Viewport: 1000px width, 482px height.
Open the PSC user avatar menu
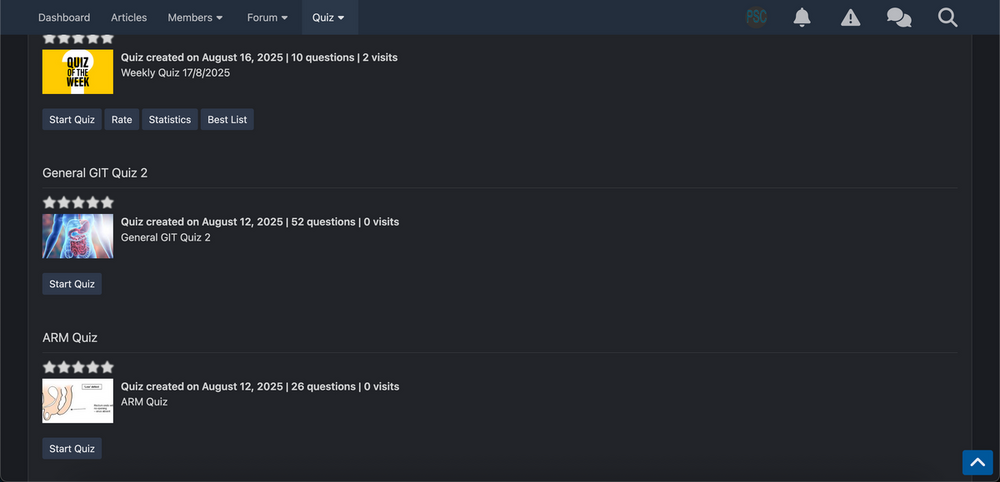[756, 17]
